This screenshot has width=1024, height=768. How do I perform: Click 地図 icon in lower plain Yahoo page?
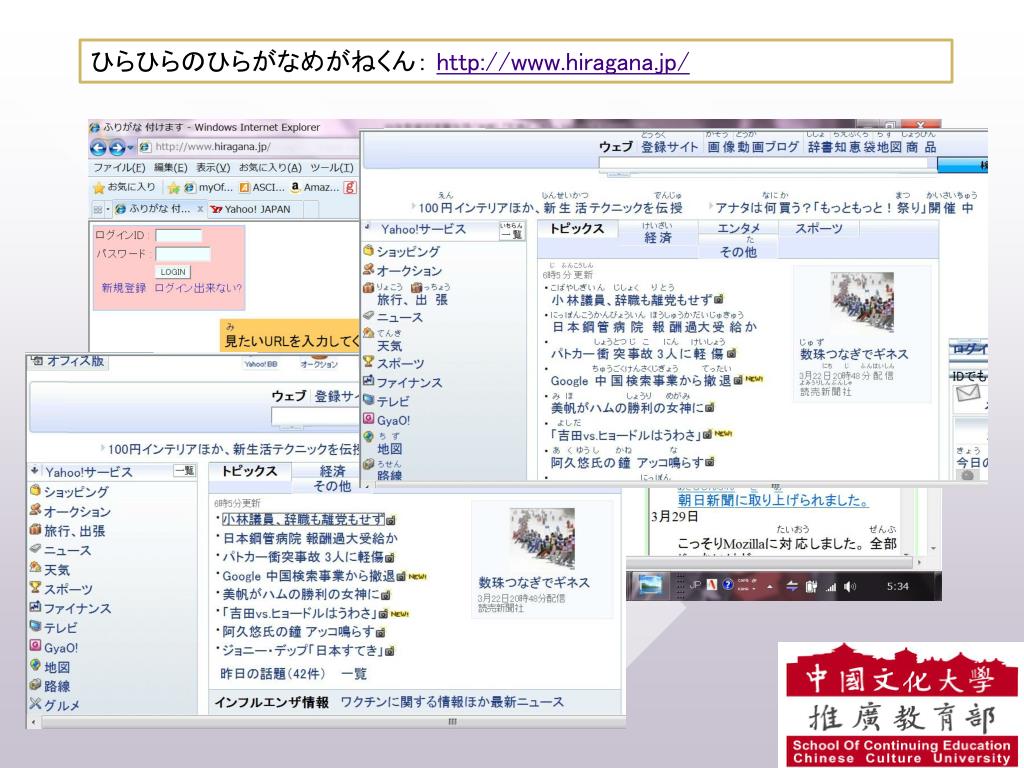tap(35, 665)
